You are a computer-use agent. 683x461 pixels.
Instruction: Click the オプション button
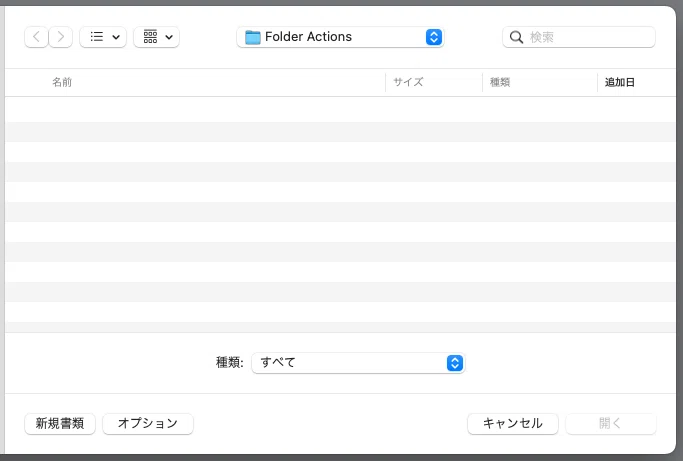click(x=148, y=424)
